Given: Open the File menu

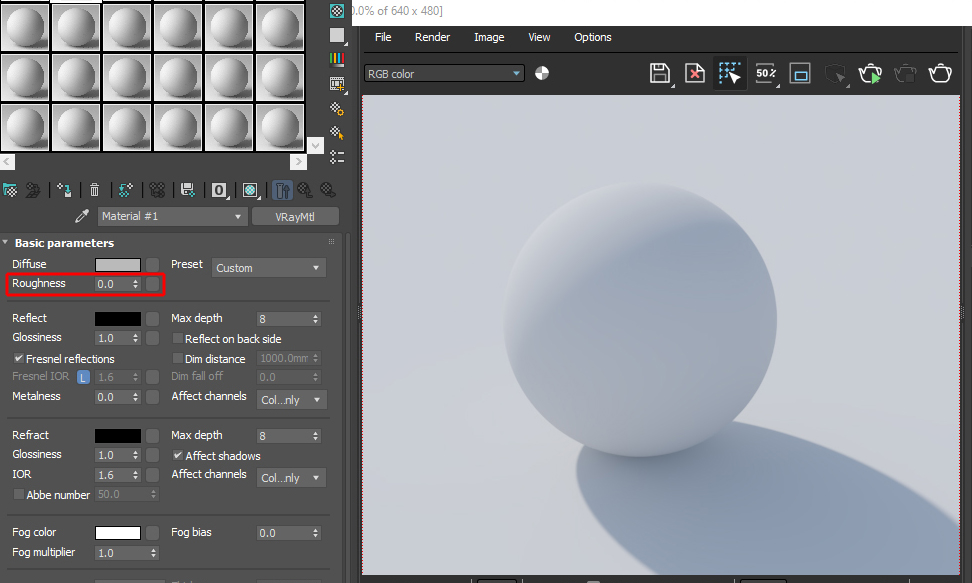Looking at the screenshot, I should 383,37.
